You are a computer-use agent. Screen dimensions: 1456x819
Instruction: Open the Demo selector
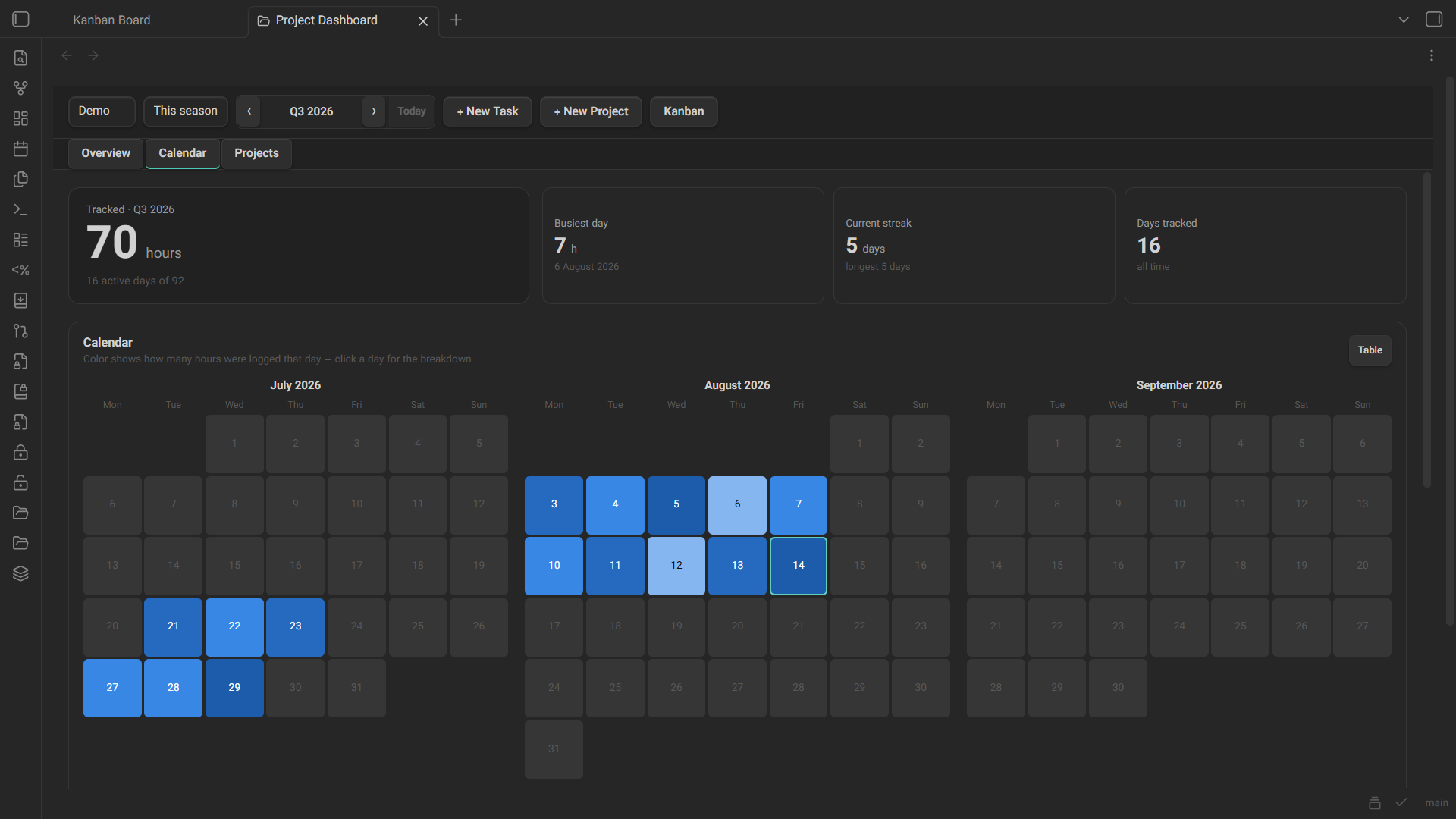(102, 111)
